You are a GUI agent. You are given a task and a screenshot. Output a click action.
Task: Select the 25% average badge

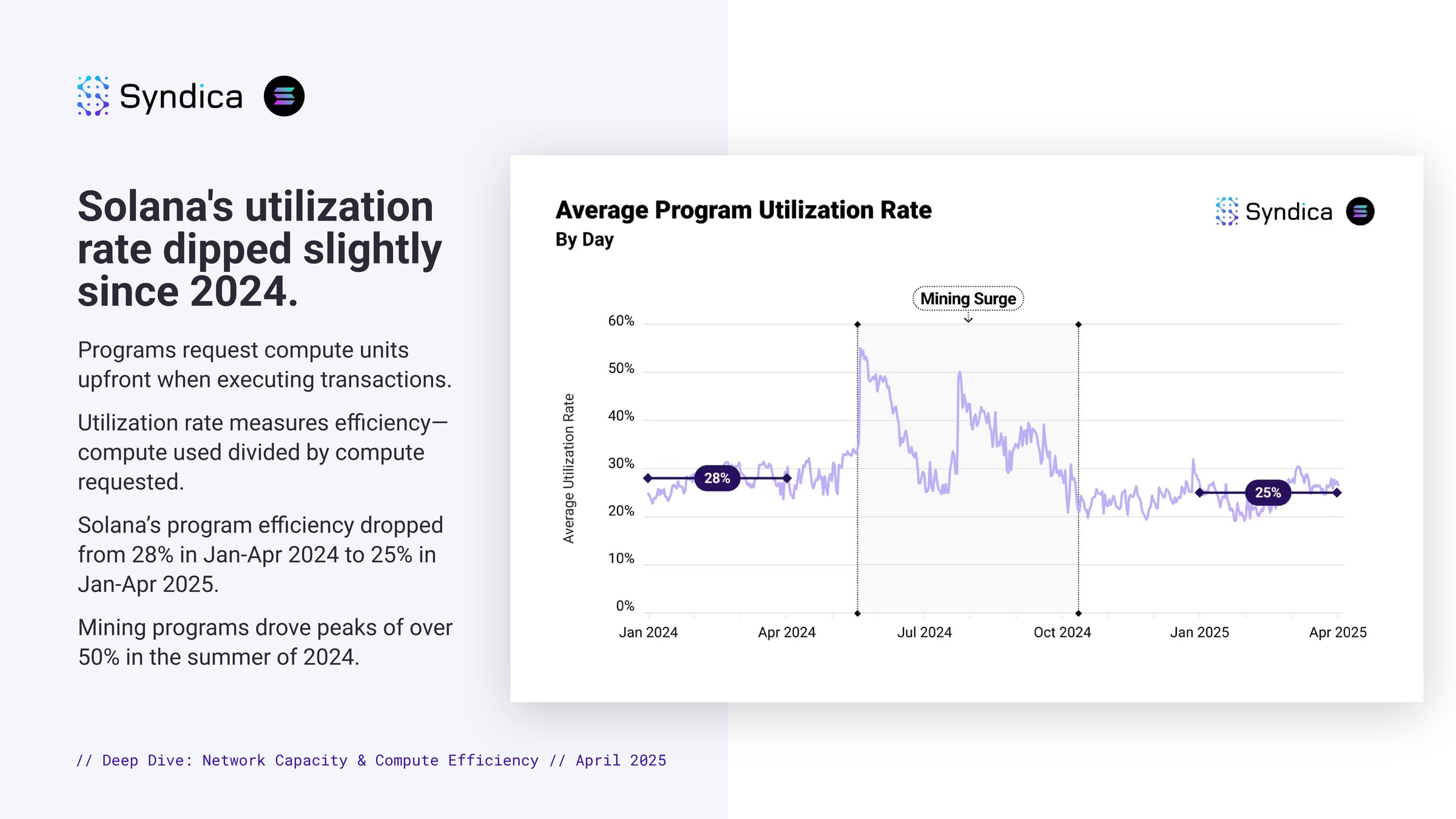(1268, 493)
